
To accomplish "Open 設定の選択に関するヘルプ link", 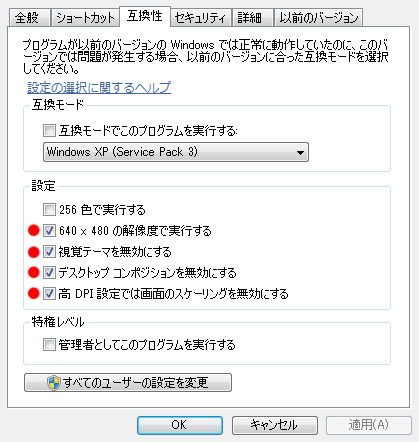I will point(99,87).
